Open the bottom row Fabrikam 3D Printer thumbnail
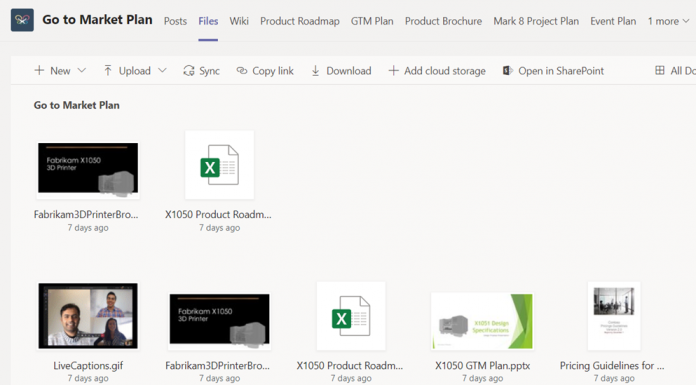The height and width of the screenshot is (385, 696). [219, 320]
